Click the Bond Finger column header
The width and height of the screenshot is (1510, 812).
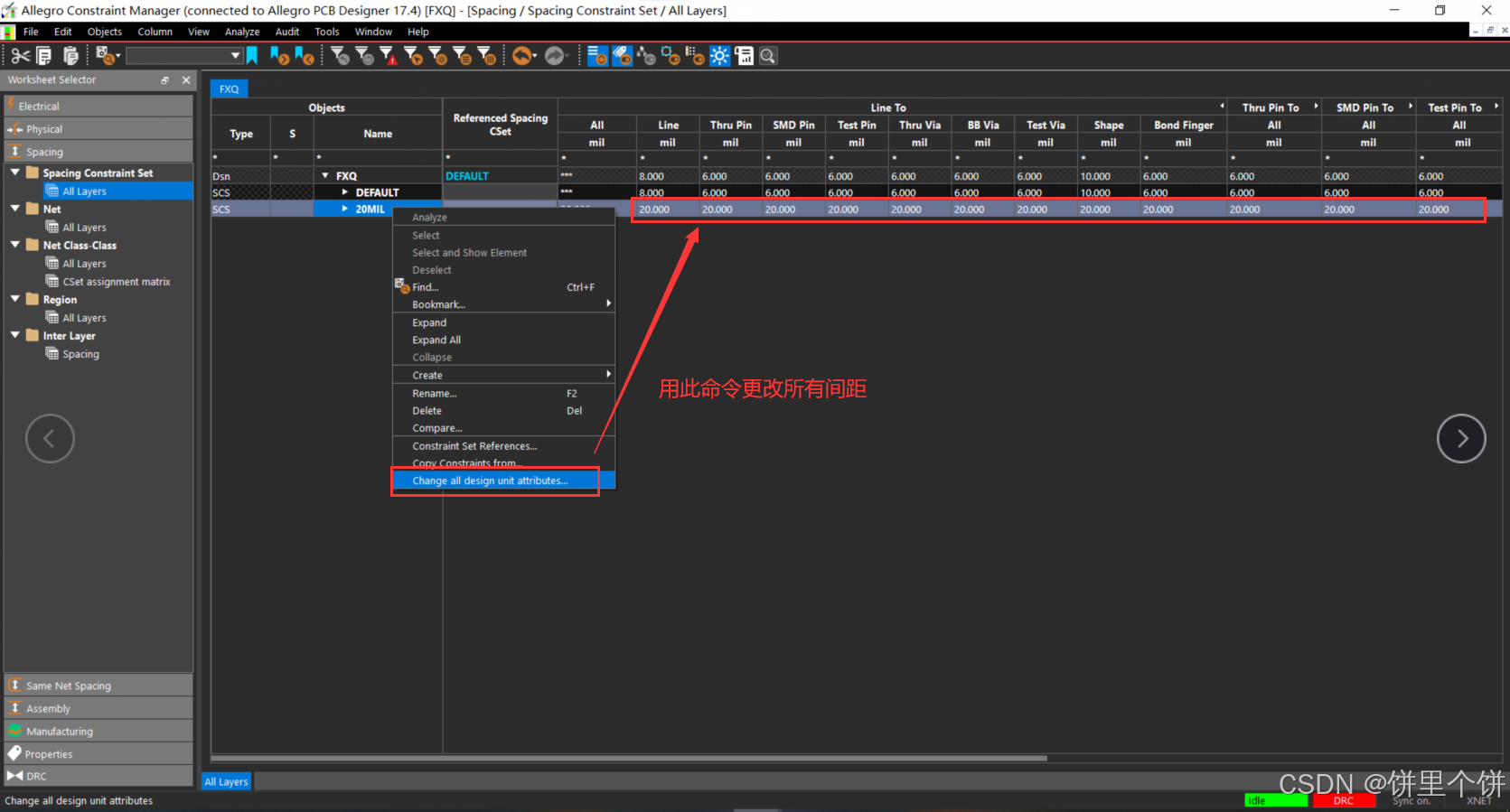coord(1183,126)
